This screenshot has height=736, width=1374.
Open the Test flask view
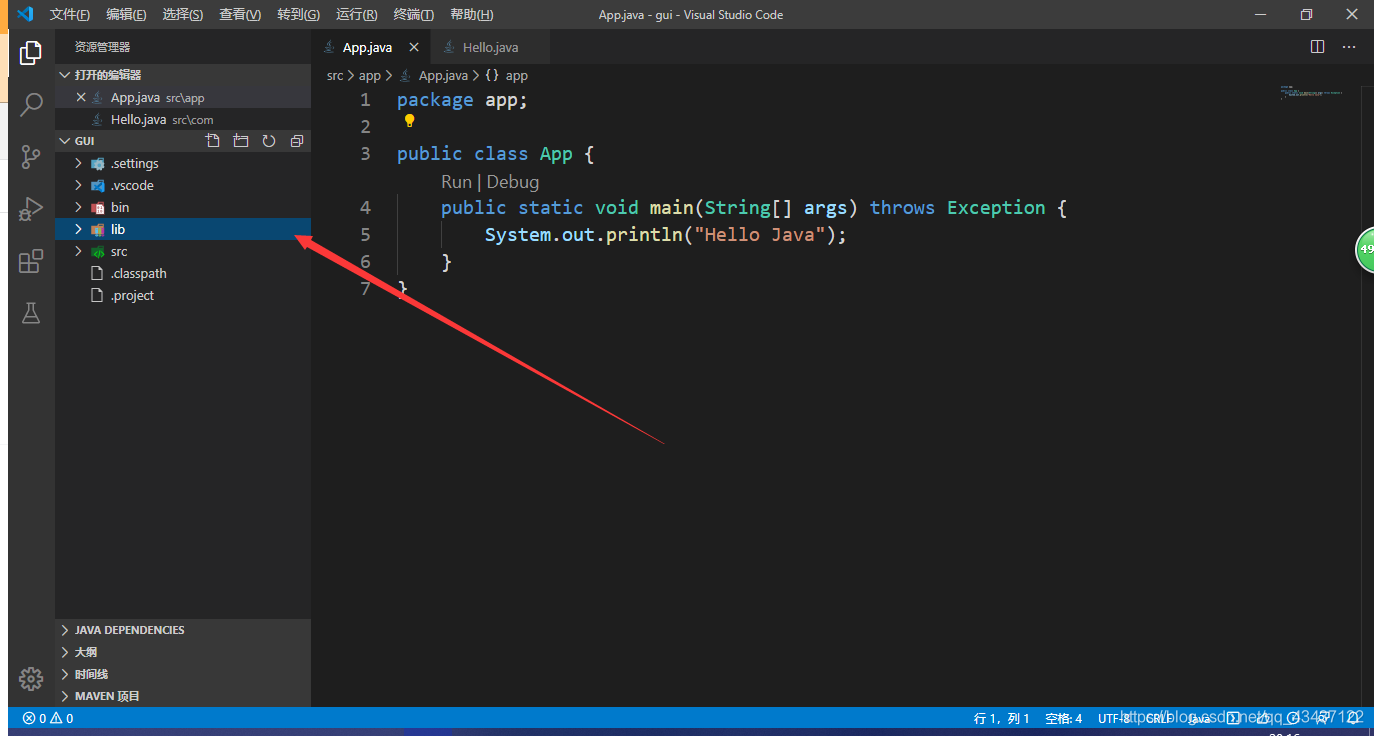click(x=31, y=313)
